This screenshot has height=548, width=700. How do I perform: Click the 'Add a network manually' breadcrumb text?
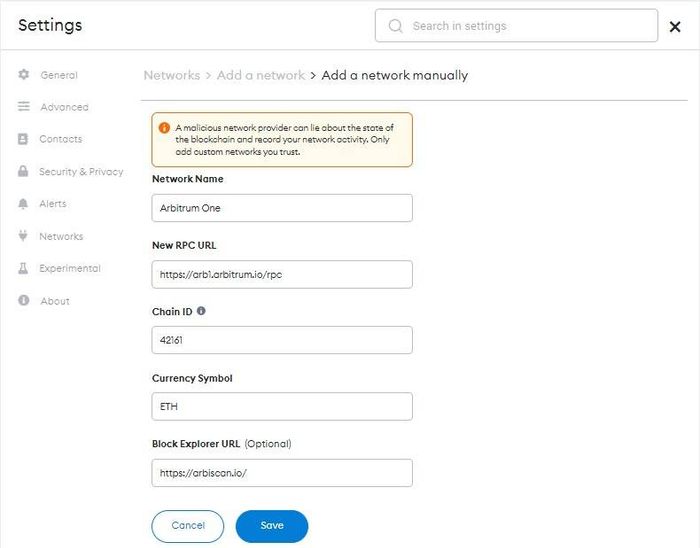[395, 75]
